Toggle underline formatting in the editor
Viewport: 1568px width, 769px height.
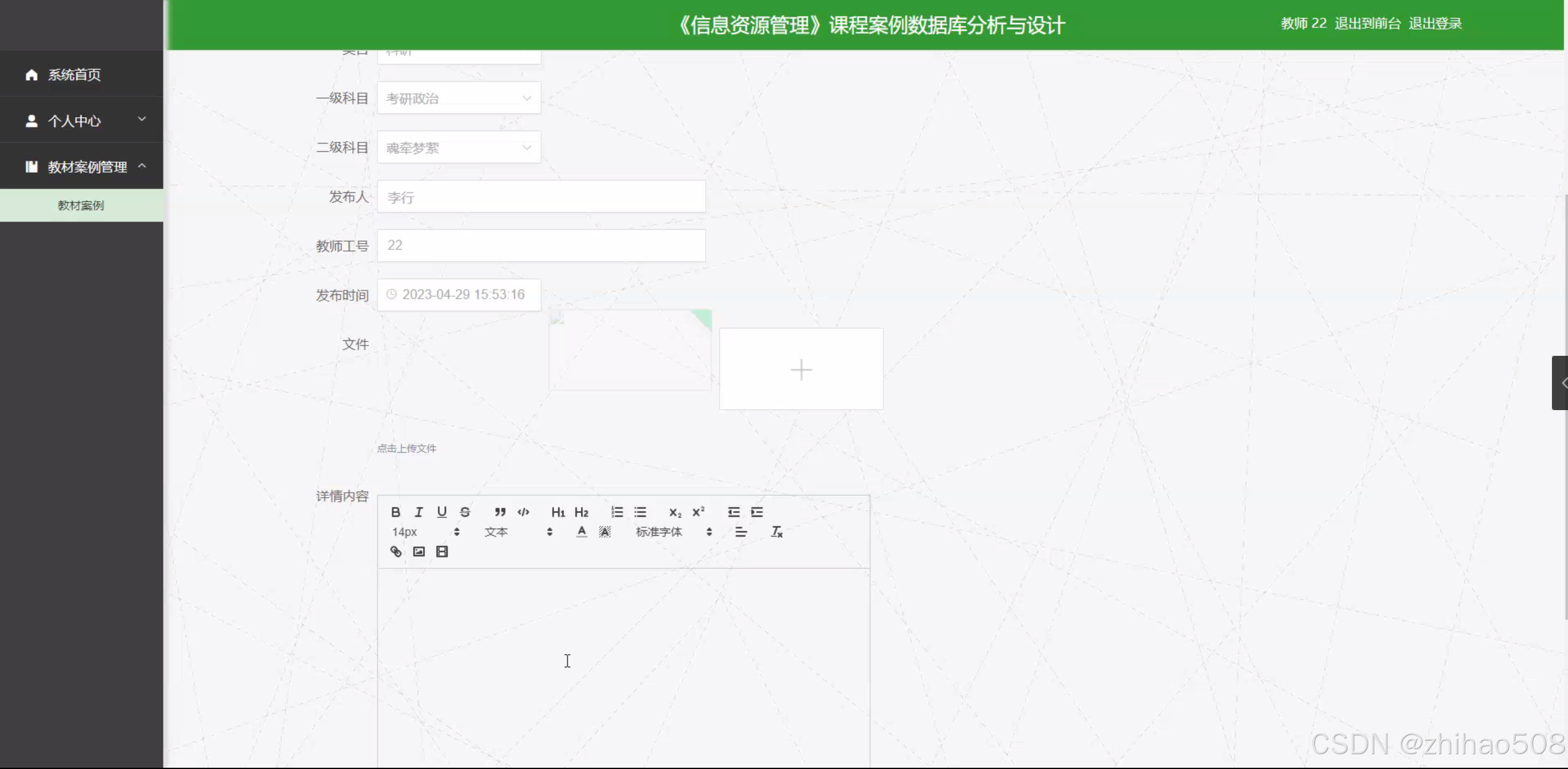click(x=442, y=512)
